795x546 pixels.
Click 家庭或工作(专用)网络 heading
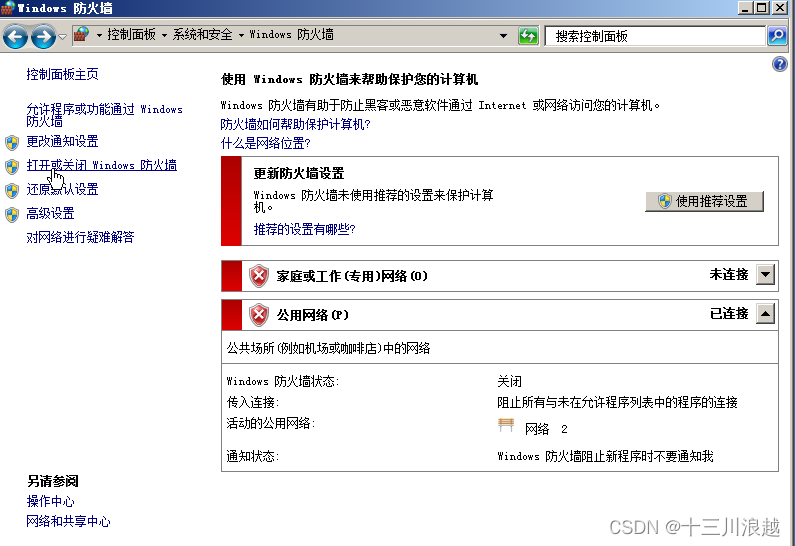tap(352, 276)
